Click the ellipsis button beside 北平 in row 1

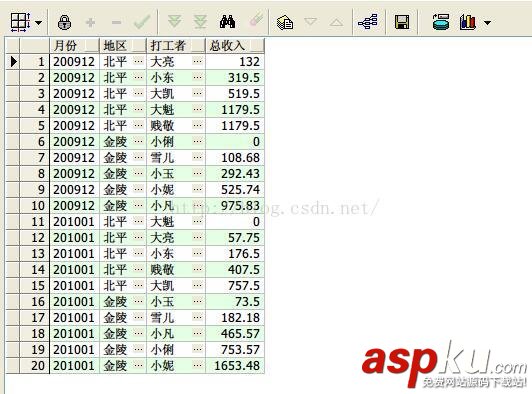point(138,61)
